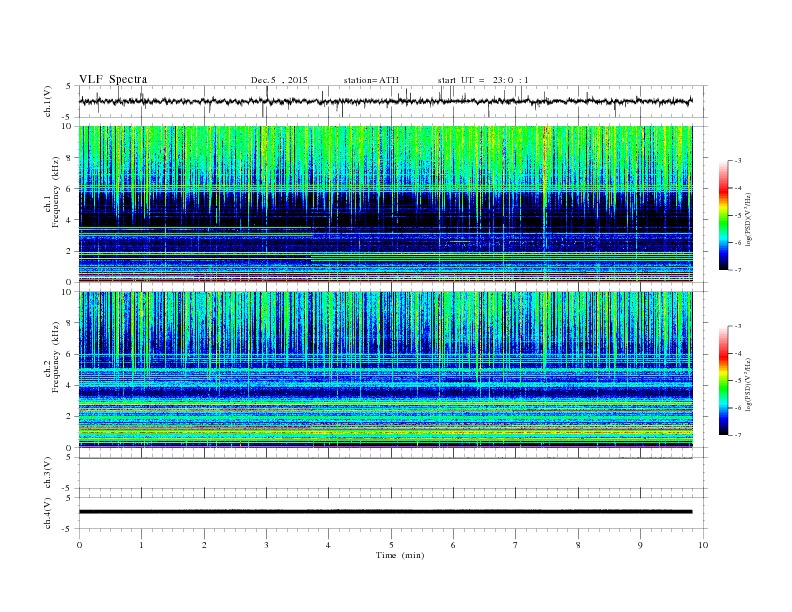Viewport: 792px width, 612px height.
Task: Click the "-3" tick on ch.1 color bar
Action: (738, 161)
